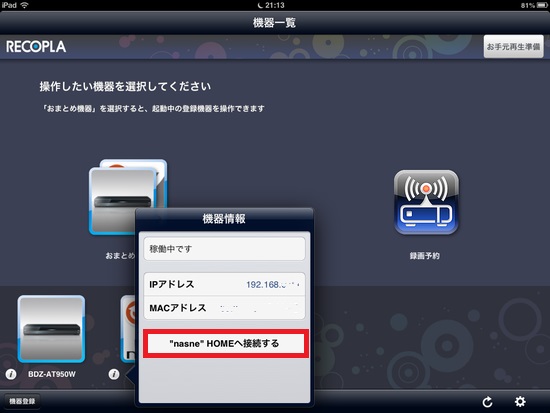Open the 機器登録 device registration button

(22, 401)
